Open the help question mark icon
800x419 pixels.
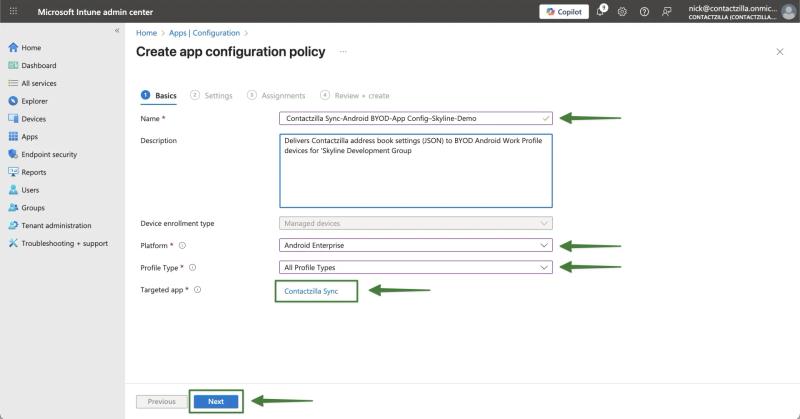tap(644, 12)
